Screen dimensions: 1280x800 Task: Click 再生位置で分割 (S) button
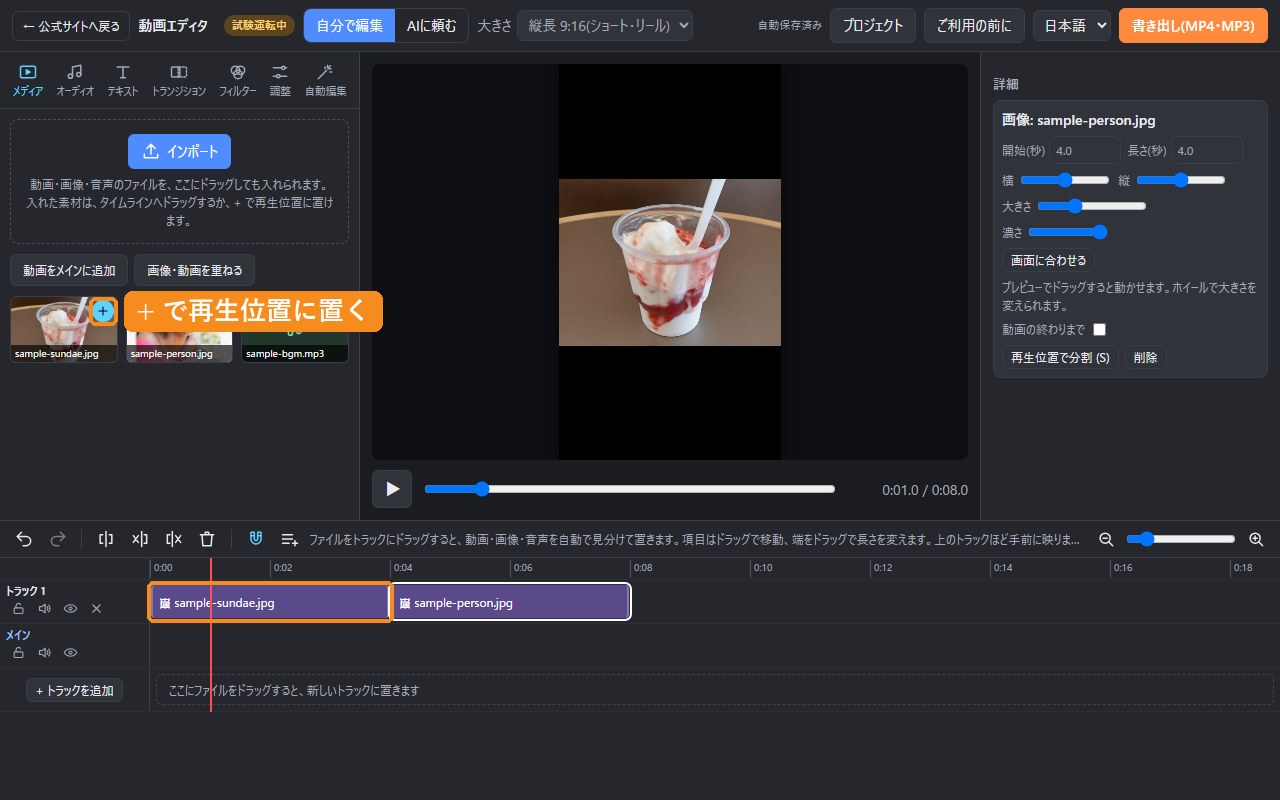(1060, 358)
